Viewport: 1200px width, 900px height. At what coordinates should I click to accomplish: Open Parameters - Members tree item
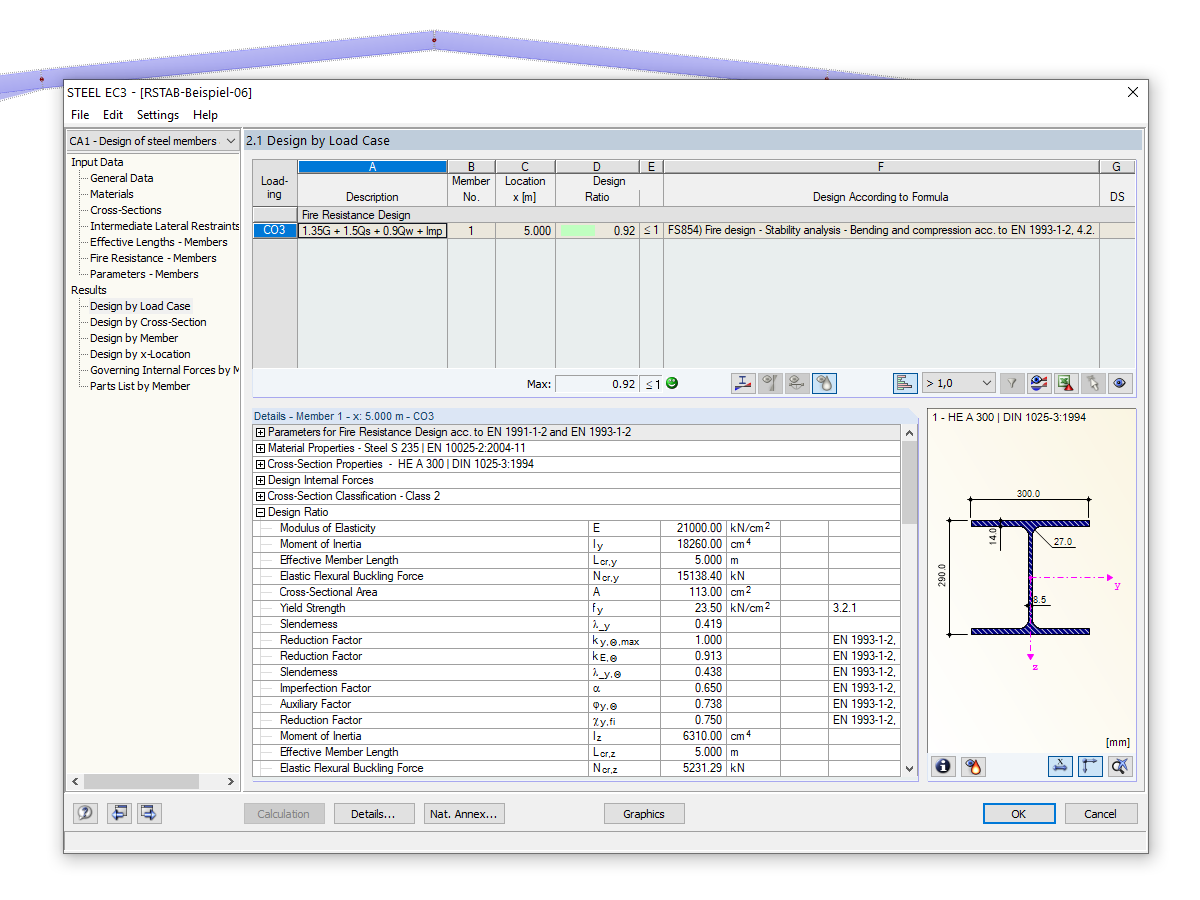click(x=144, y=274)
